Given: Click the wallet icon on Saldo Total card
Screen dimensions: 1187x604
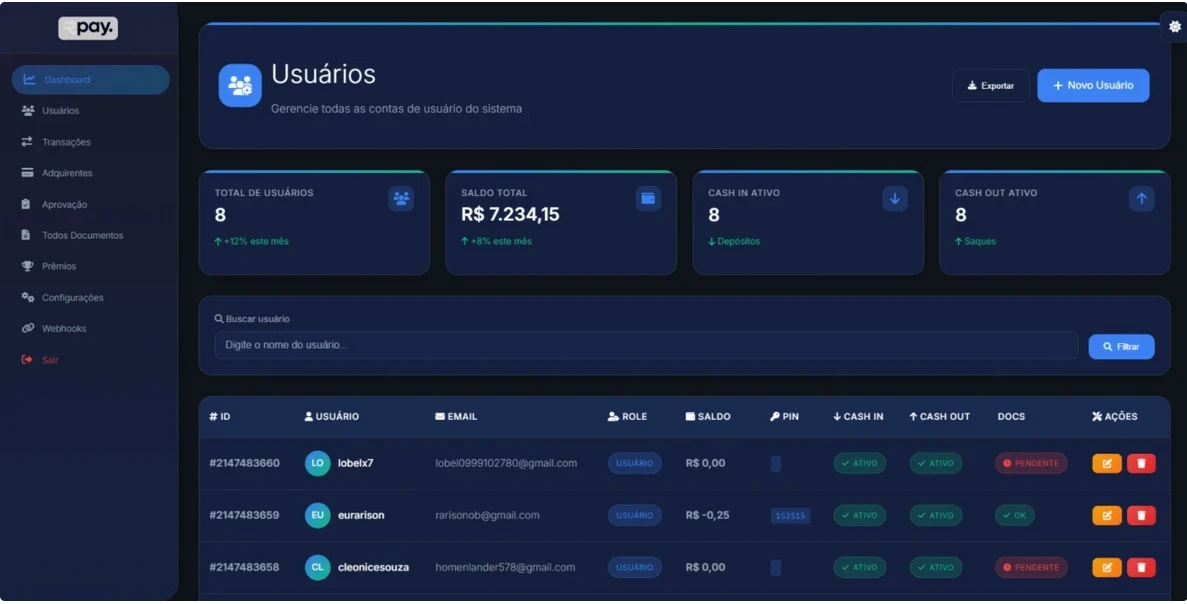Looking at the screenshot, I should tap(648, 199).
